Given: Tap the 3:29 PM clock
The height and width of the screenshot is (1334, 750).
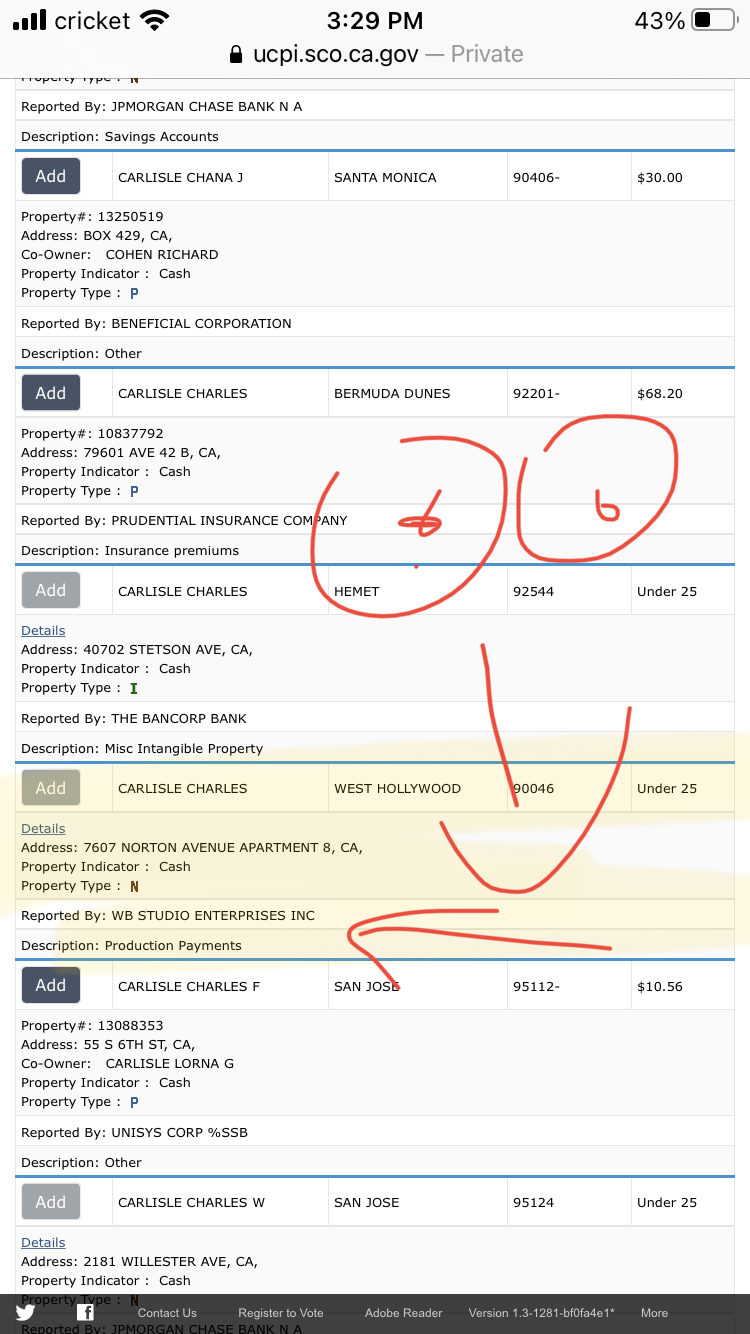Looking at the screenshot, I should (375, 20).
